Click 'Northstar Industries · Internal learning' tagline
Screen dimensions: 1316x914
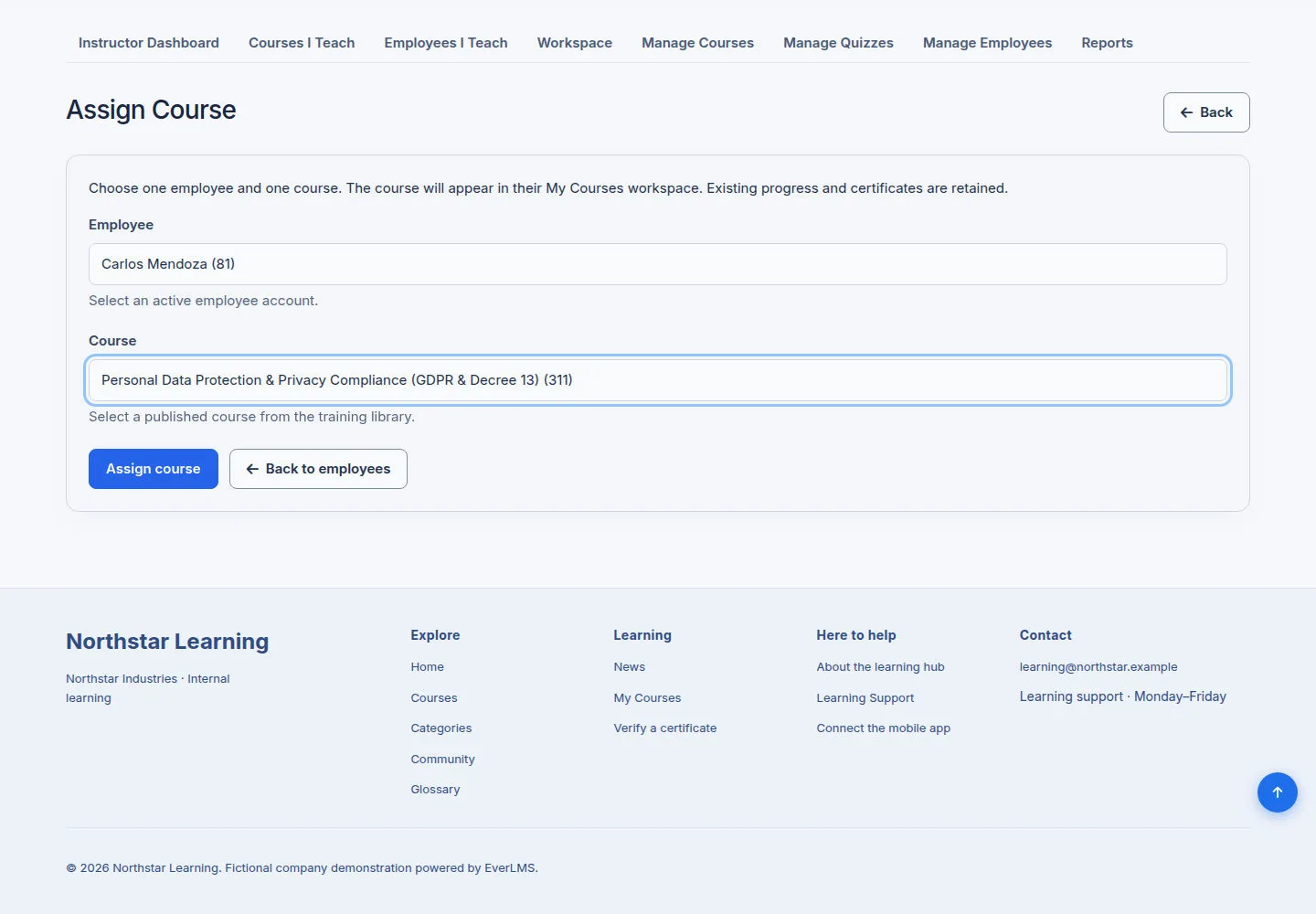pyautogui.click(x=148, y=688)
